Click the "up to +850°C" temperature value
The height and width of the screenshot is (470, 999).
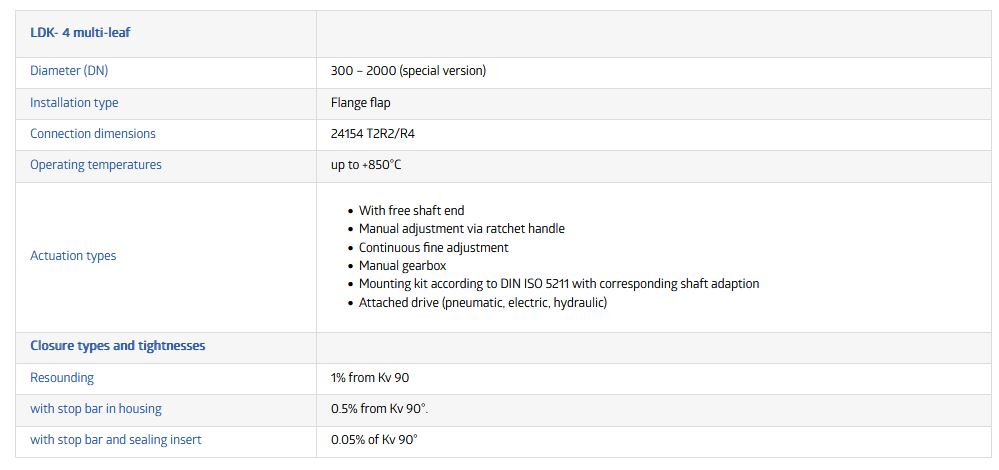tap(365, 165)
